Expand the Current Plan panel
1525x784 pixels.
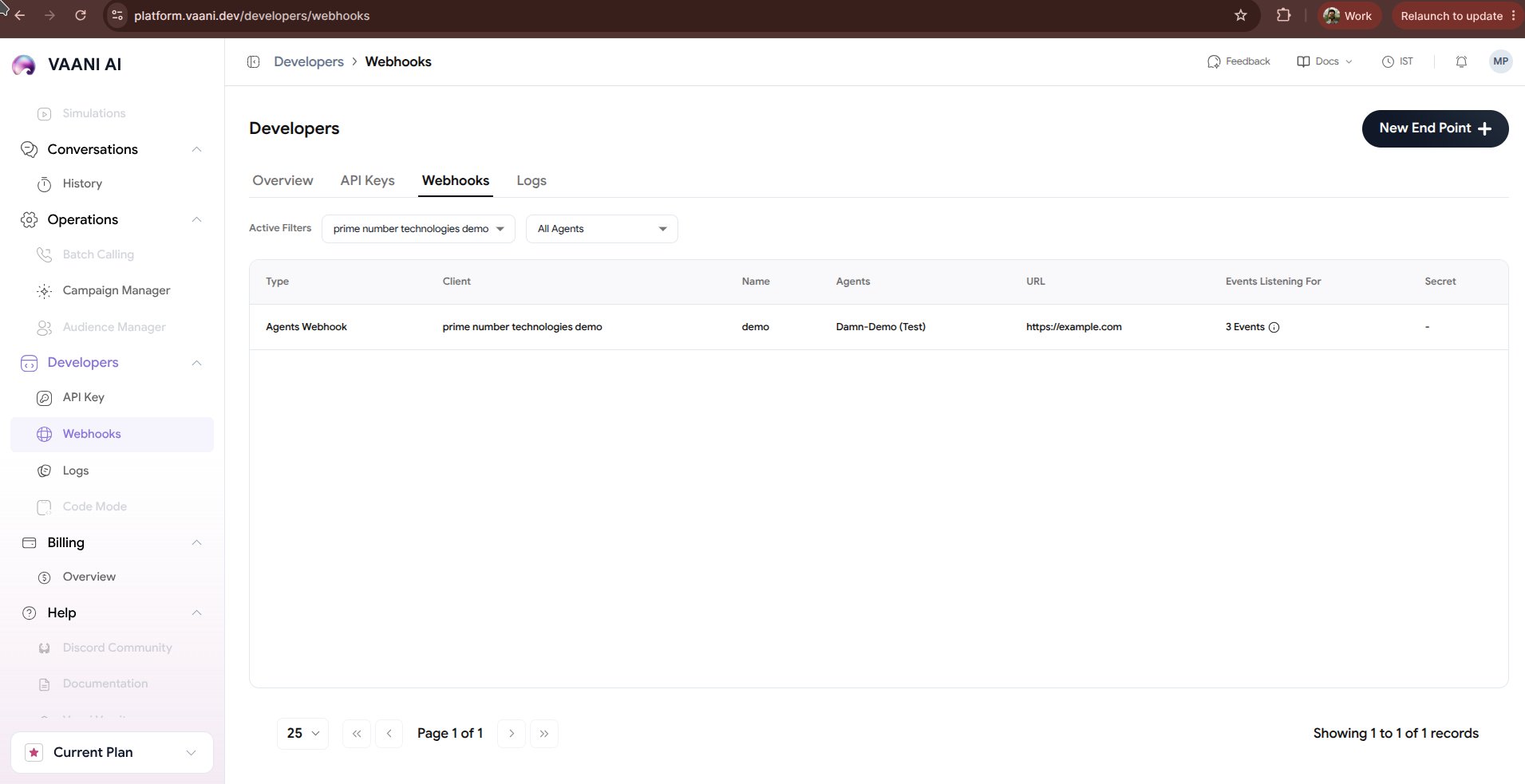click(112, 753)
